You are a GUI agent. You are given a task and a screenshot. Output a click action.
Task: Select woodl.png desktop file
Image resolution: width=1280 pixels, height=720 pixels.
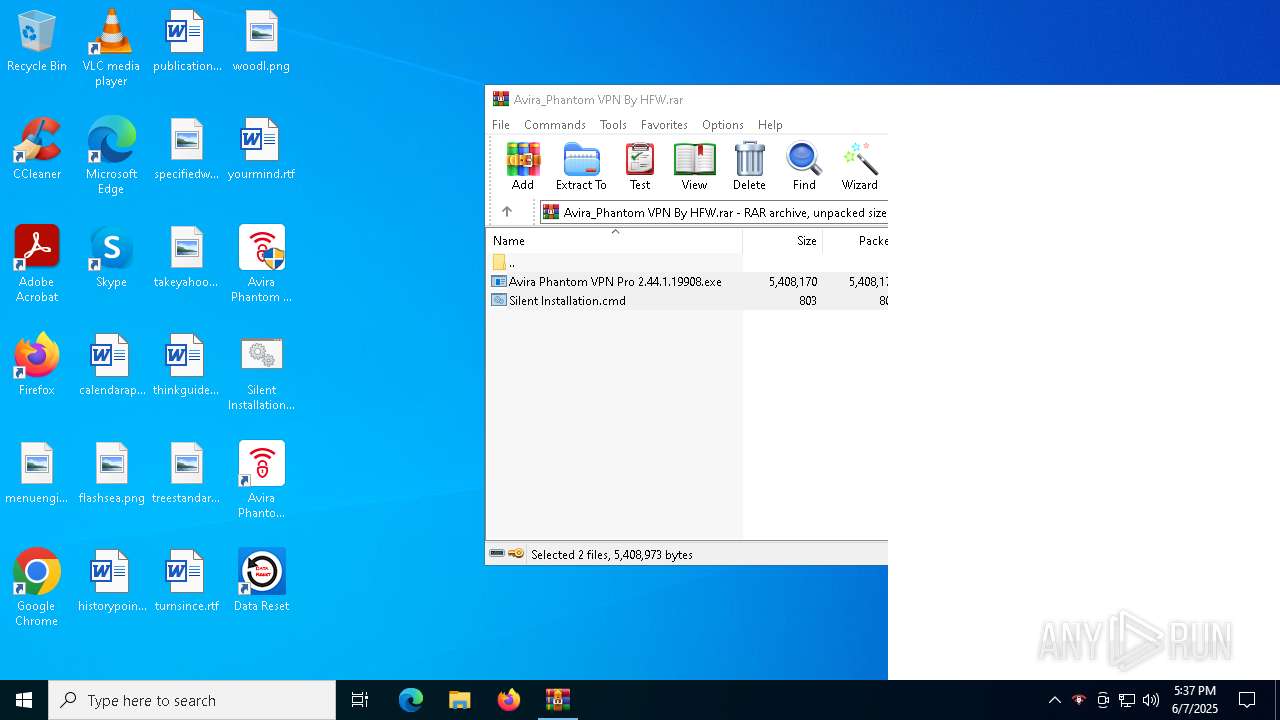pyautogui.click(x=261, y=41)
